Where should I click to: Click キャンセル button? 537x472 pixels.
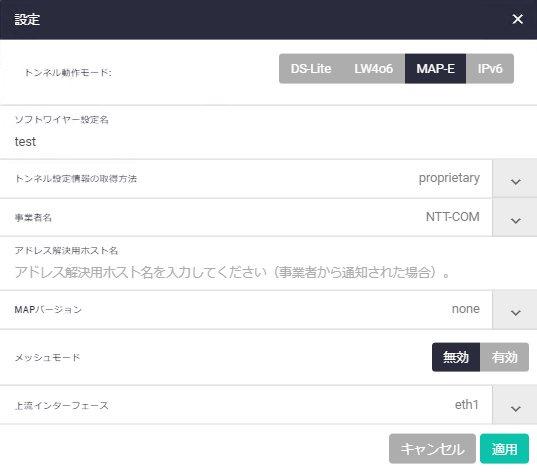pos(432,449)
